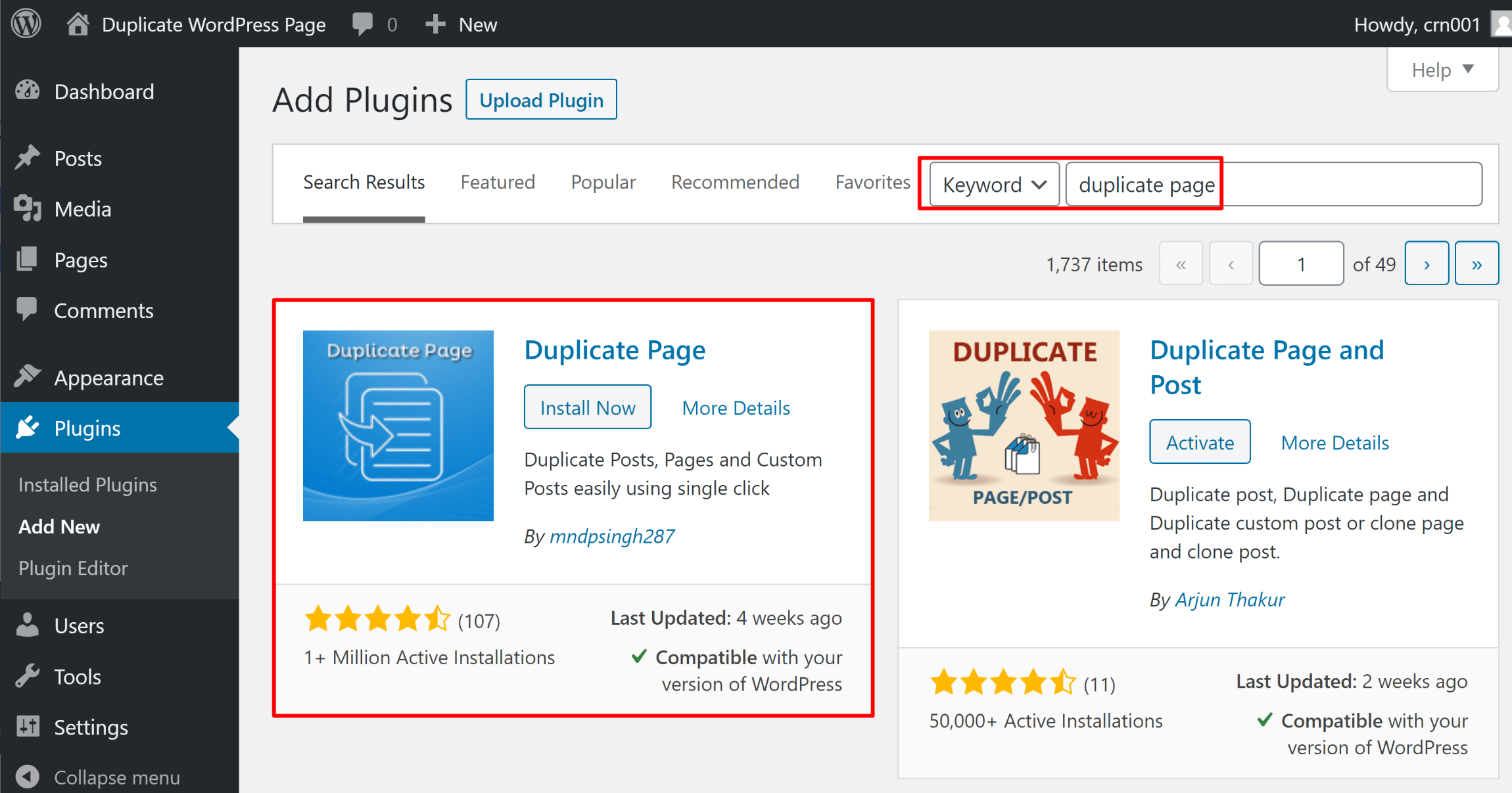The height and width of the screenshot is (793, 1512).
Task: Open the WordPress logo menu
Action: (x=26, y=24)
